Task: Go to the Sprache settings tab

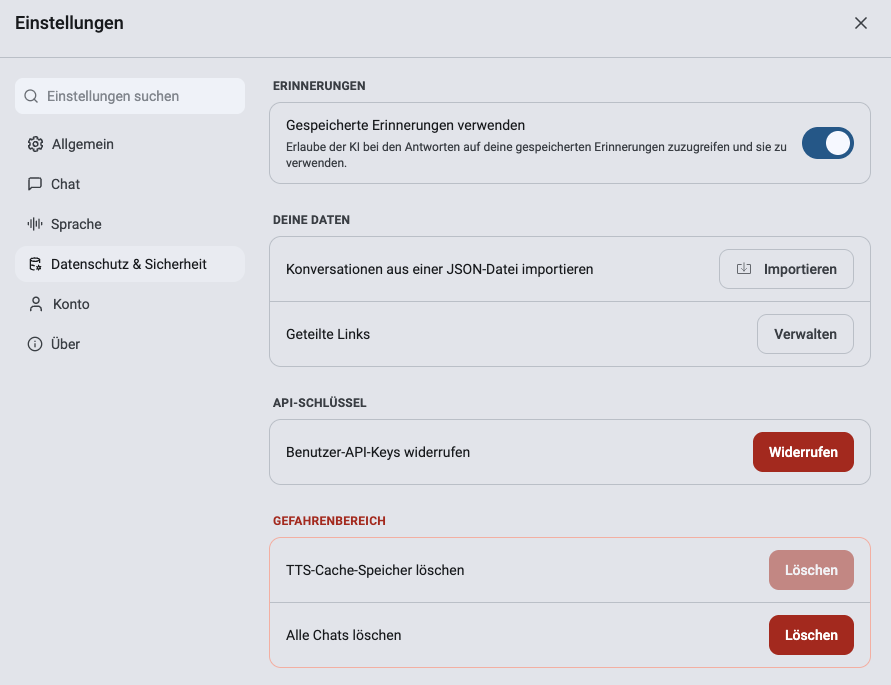Action: click(130, 224)
